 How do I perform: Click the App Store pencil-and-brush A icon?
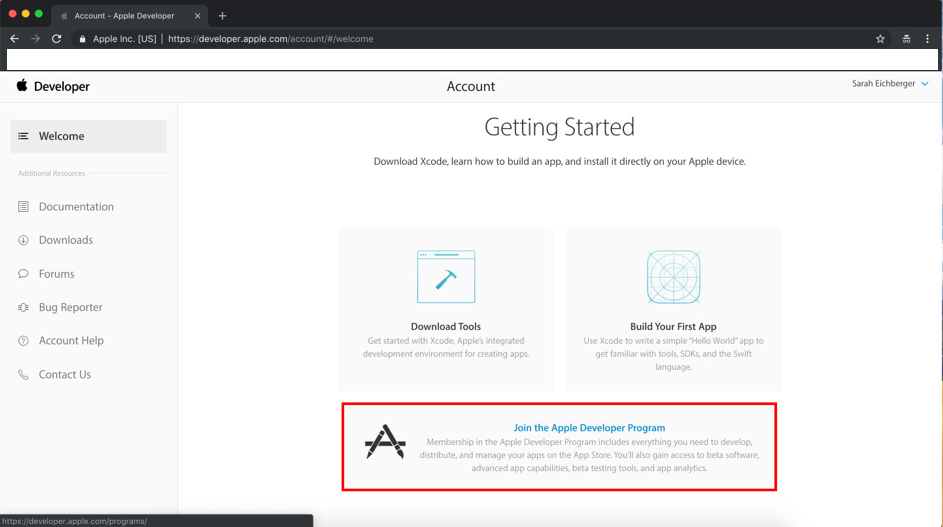[x=385, y=442]
